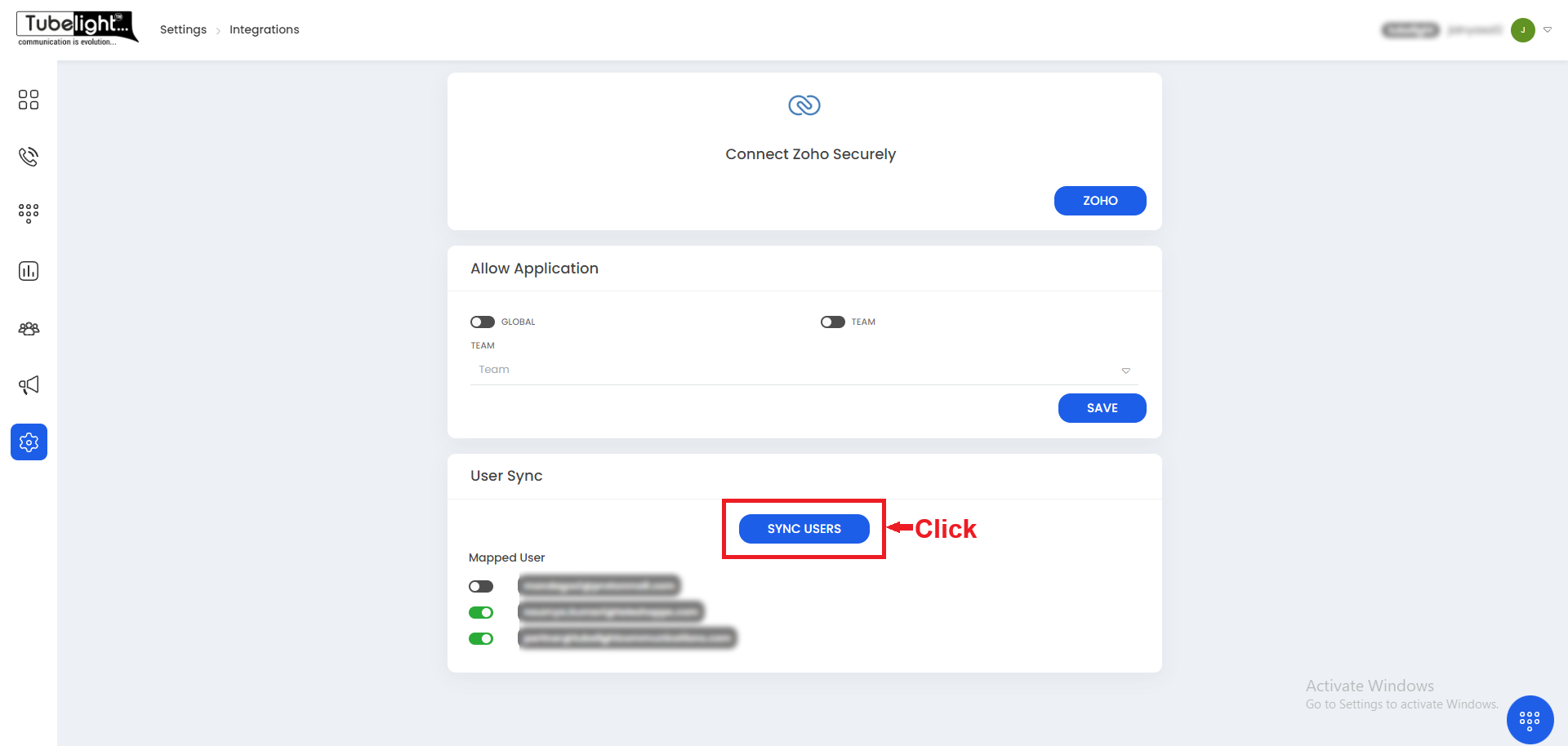Image resolution: width=1568 pixels, height=746 pixels.
Task: Expand the Team dropdown arrow
Action: coord(1125,371)
